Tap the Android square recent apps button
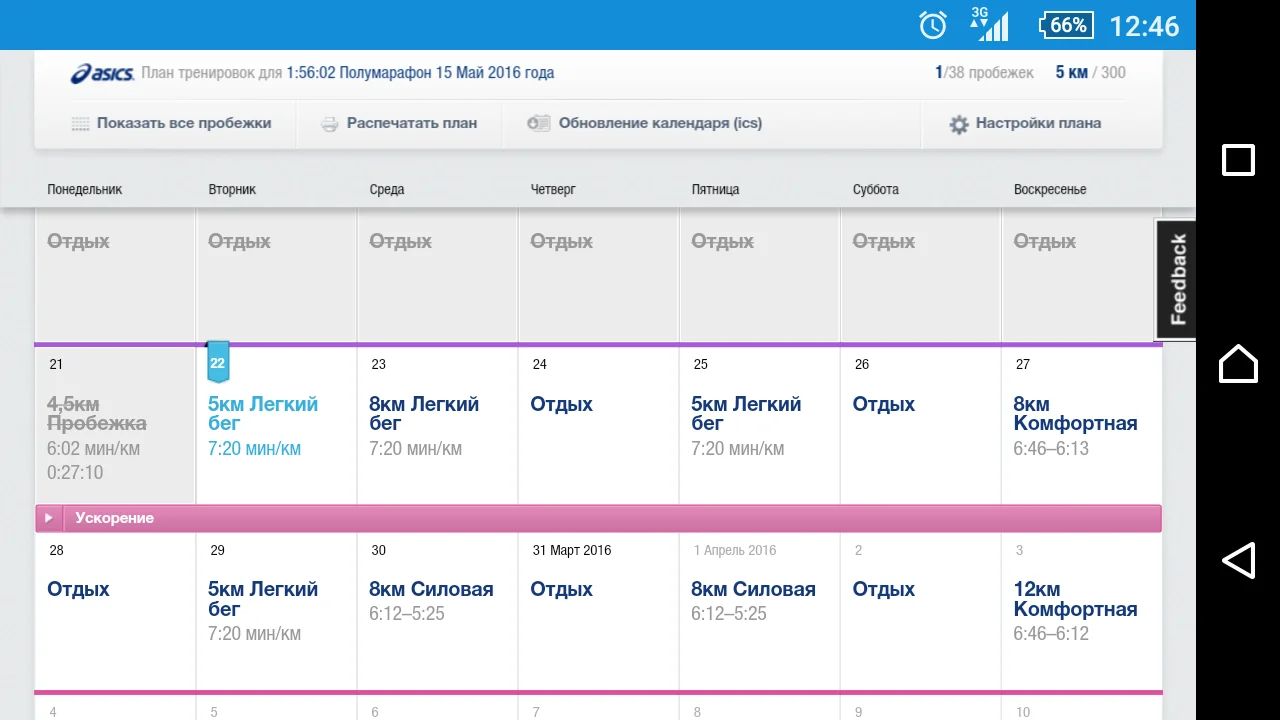 tap(1238, 160)
